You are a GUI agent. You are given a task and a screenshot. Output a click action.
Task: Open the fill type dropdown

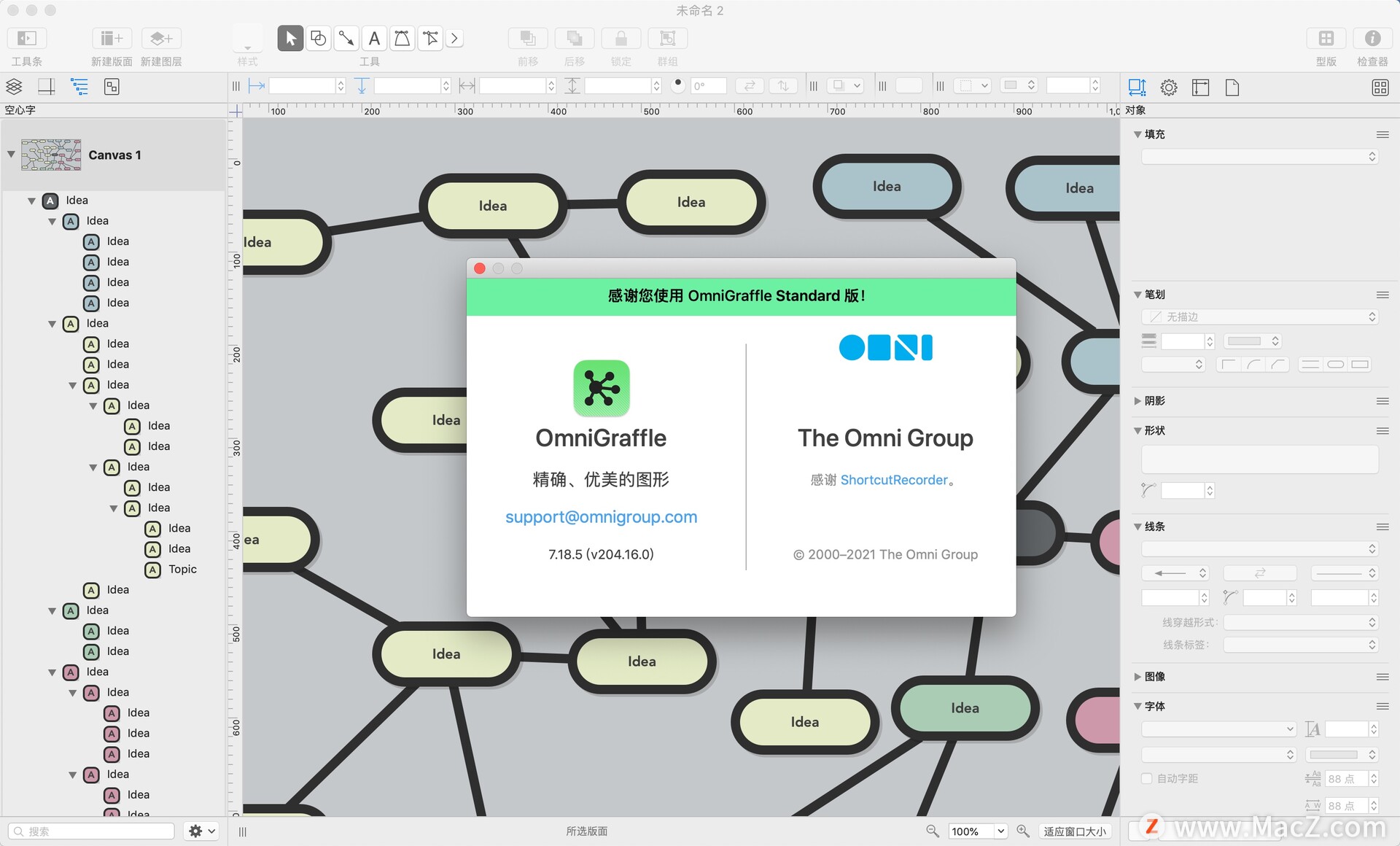tap(1259, 157)
